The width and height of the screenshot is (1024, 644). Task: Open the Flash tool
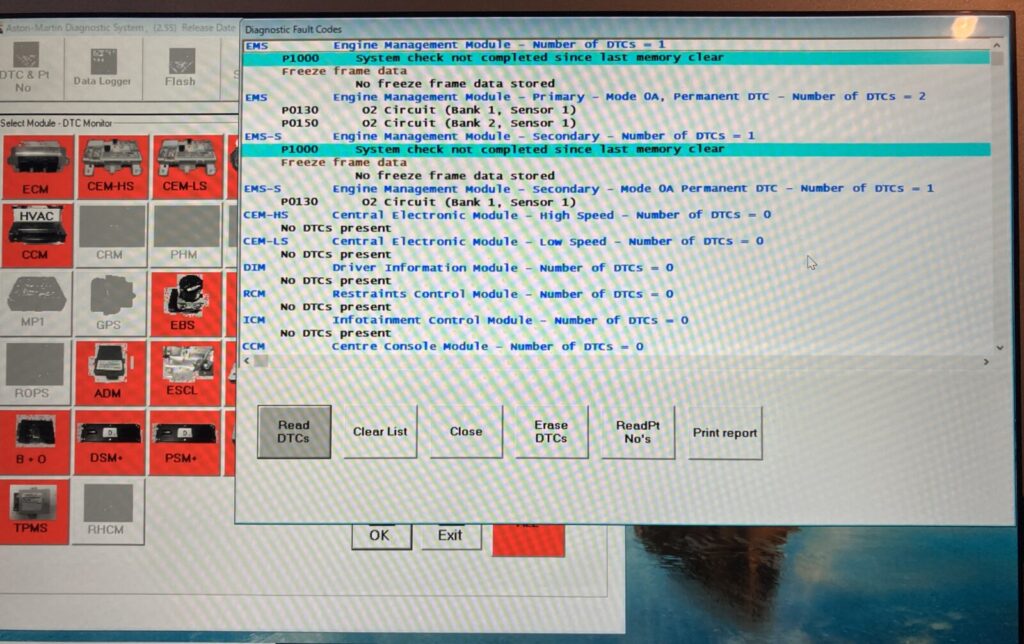coord(181,68)
